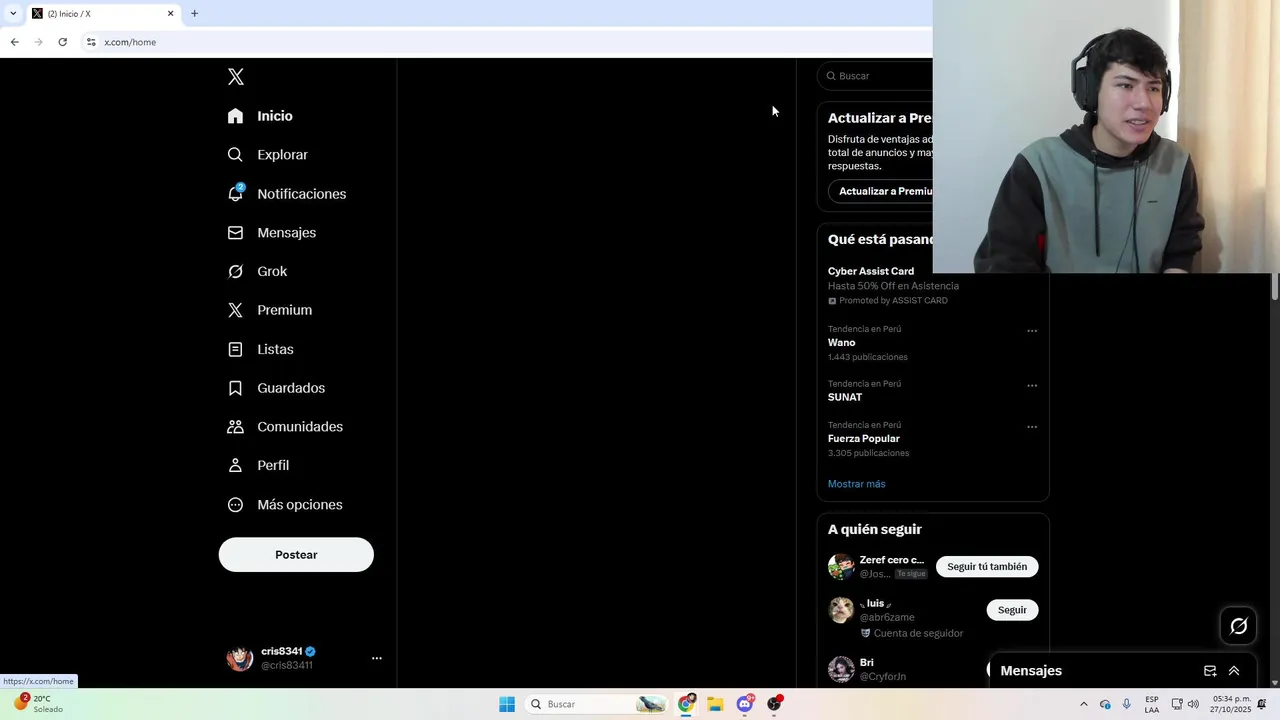Click Mostrar más link in trends

pyautogui.click(x=857, y=484)
